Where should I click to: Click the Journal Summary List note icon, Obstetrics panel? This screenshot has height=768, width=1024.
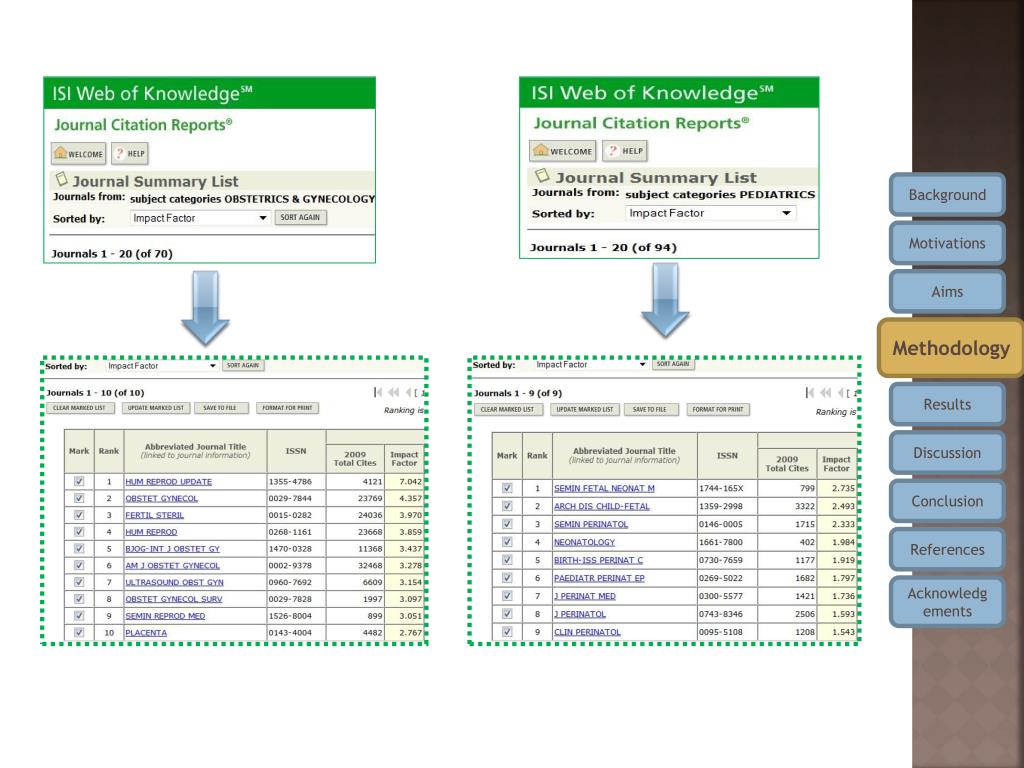pyautogui.click(x=61, y=178)
